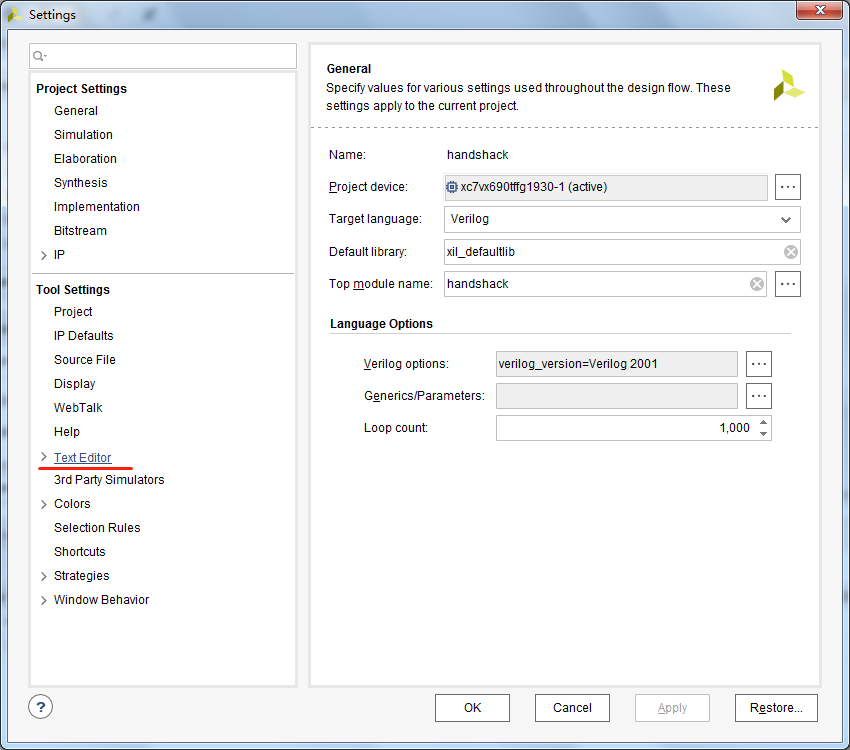Click the search magnifier icon in filter box
This screenshot has height=750, width=850.
click(x=39, y=56)
